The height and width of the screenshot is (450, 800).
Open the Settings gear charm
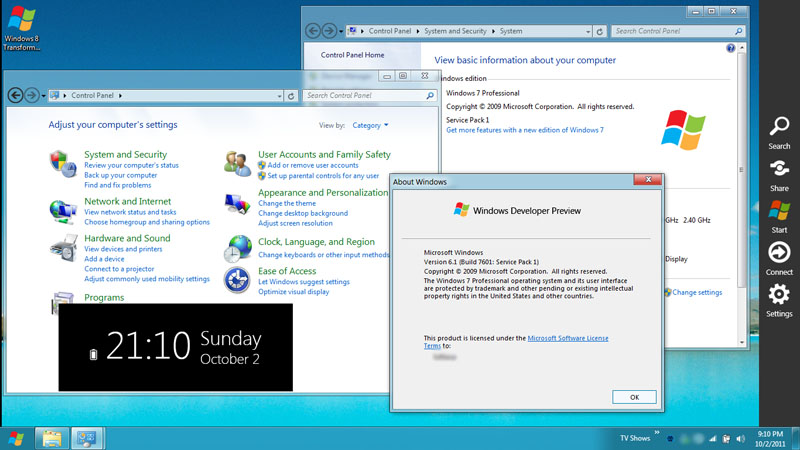pyautogui.click(x=779, y=295)
